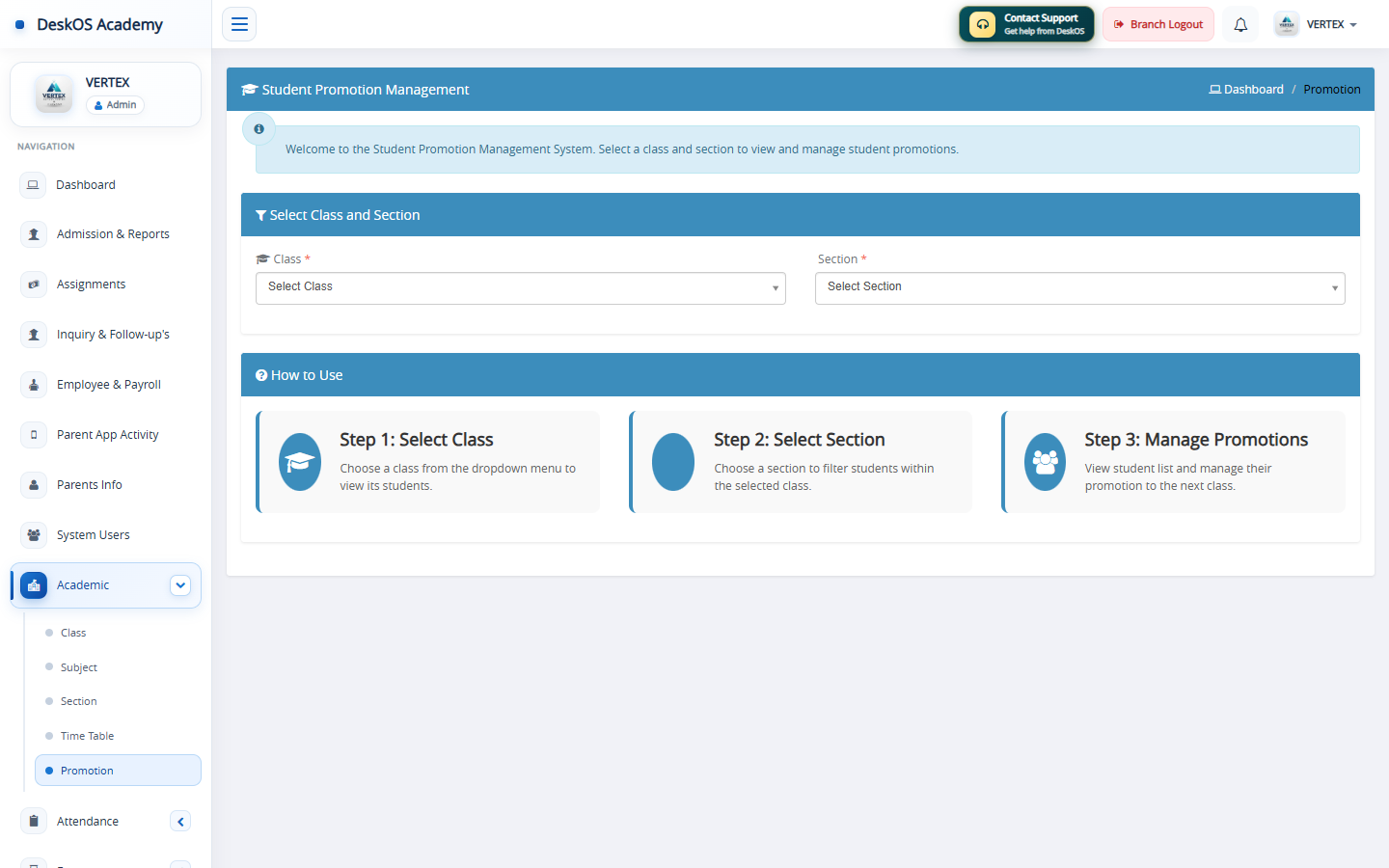The image size is (1389, 868).
Task: Collapse the Academic menu chevron
Action: pos(180,585)
